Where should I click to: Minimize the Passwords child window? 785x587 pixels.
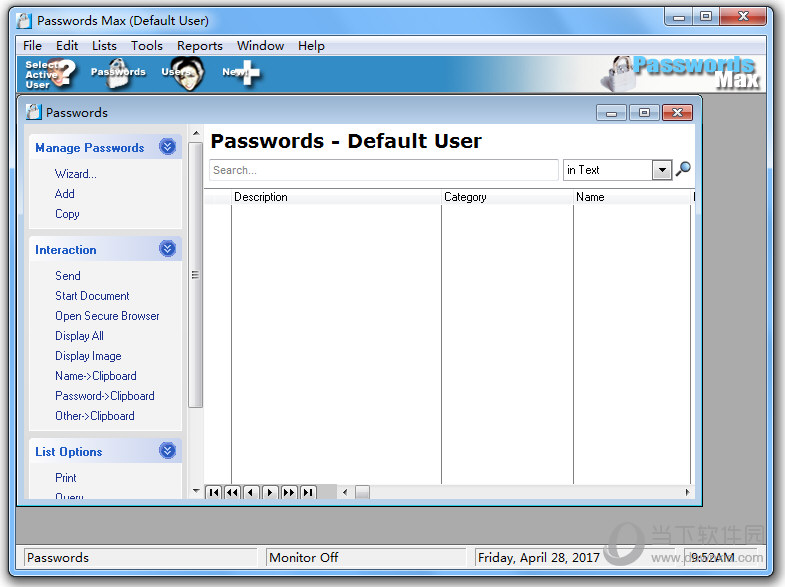pos(611,113)
